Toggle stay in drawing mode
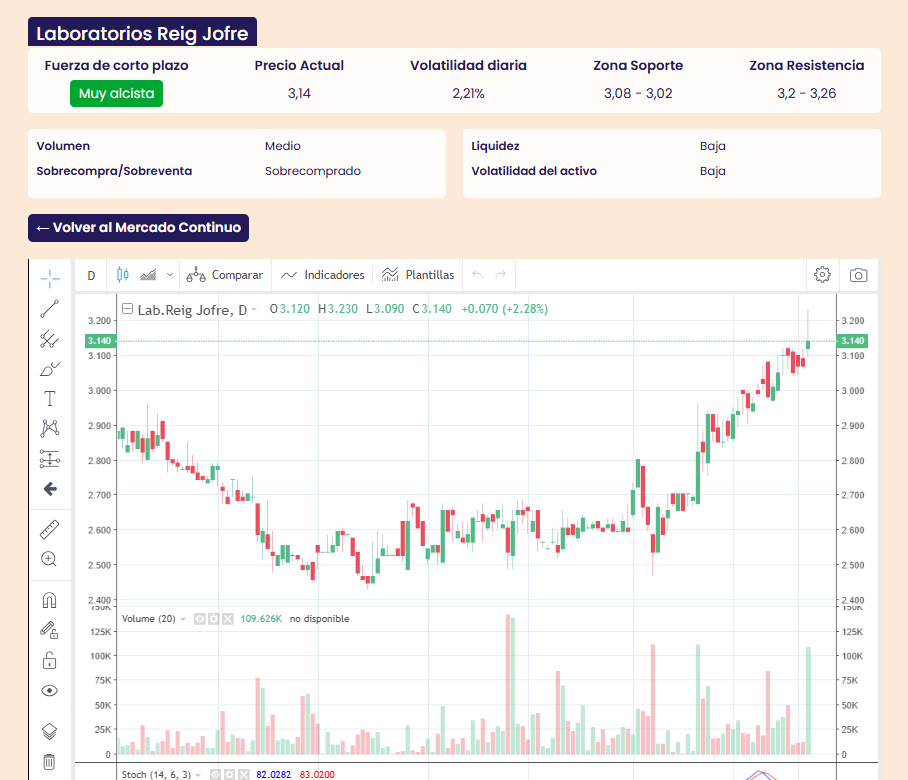The image size is (908, 780). [50, 630]
